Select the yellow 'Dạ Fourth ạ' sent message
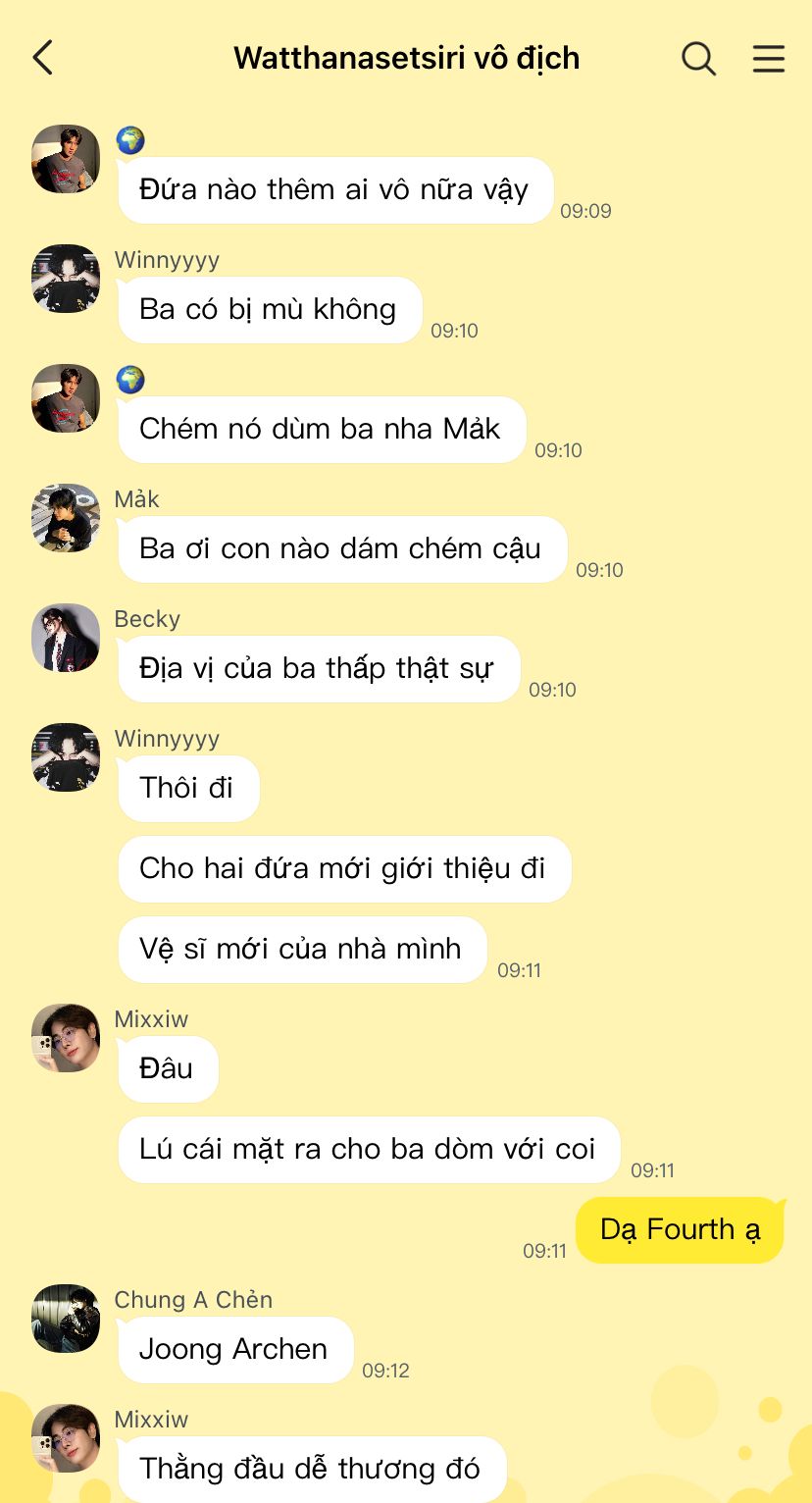Image resolution: width=812 pixels, height=1503 pixels. tap(680, 1230)
